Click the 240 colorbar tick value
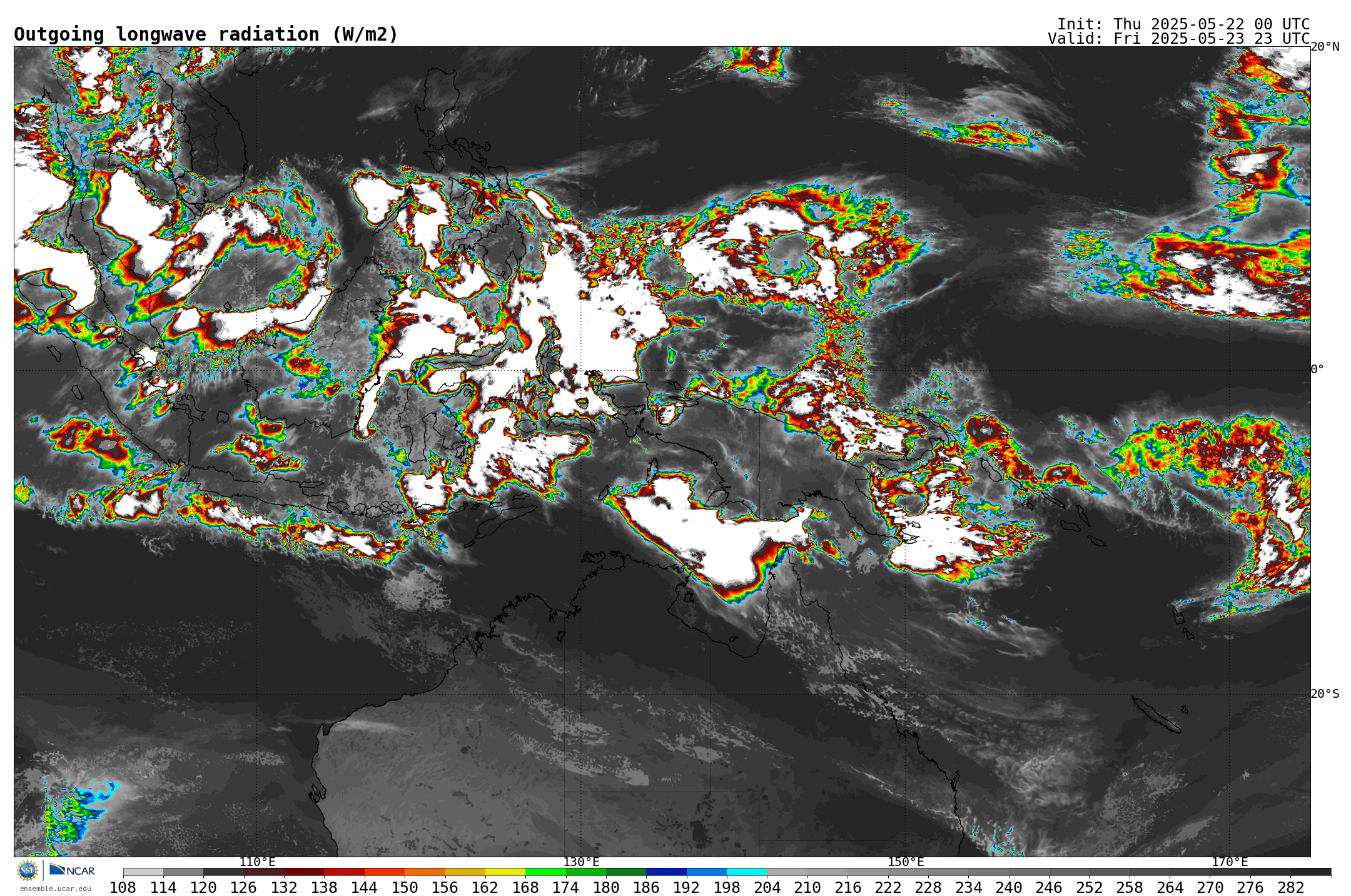This screenshot has width=1351, height=896. point(1009,888)
